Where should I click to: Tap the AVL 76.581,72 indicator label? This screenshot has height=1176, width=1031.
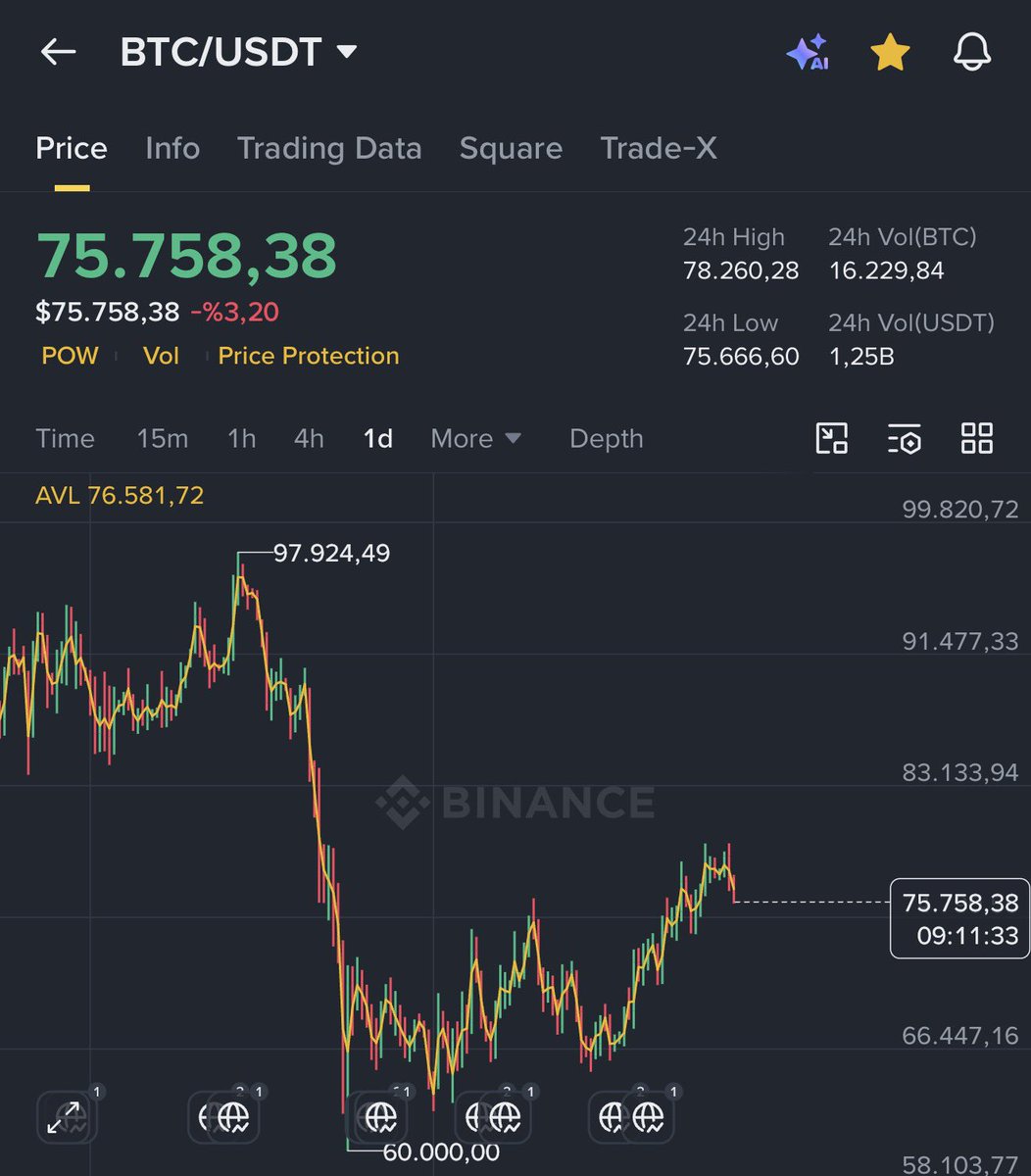pos(120,496)
